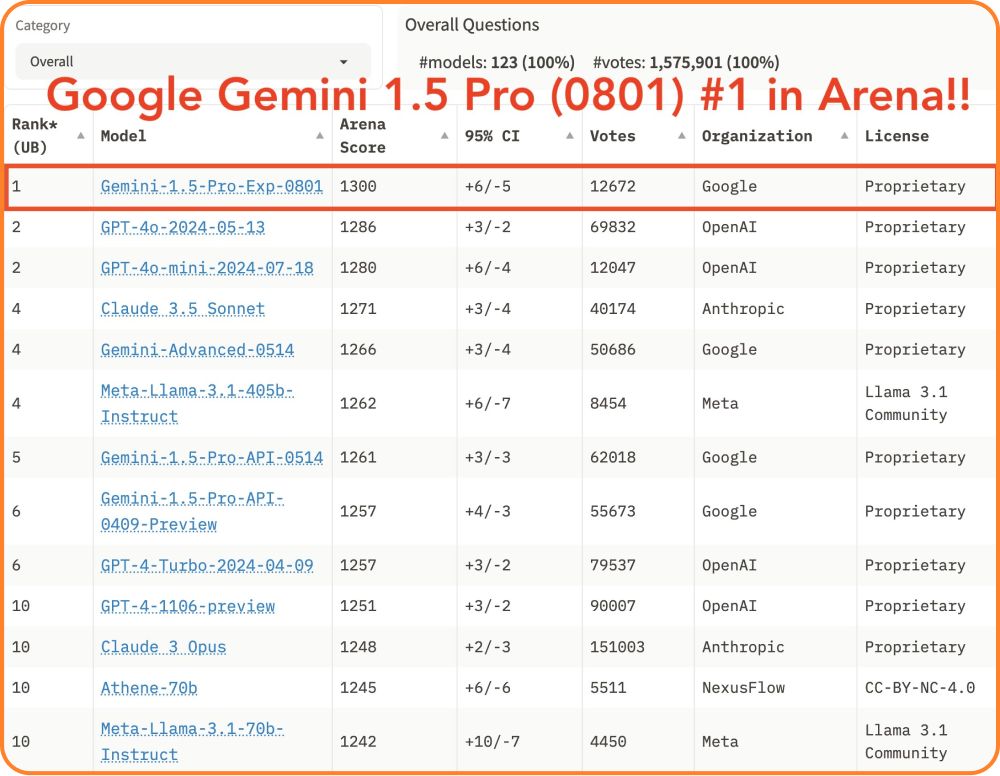1000x776 pixels.
Task: Click the Arena Score header text
Action: pyautogui.click(x=362, y=136)
